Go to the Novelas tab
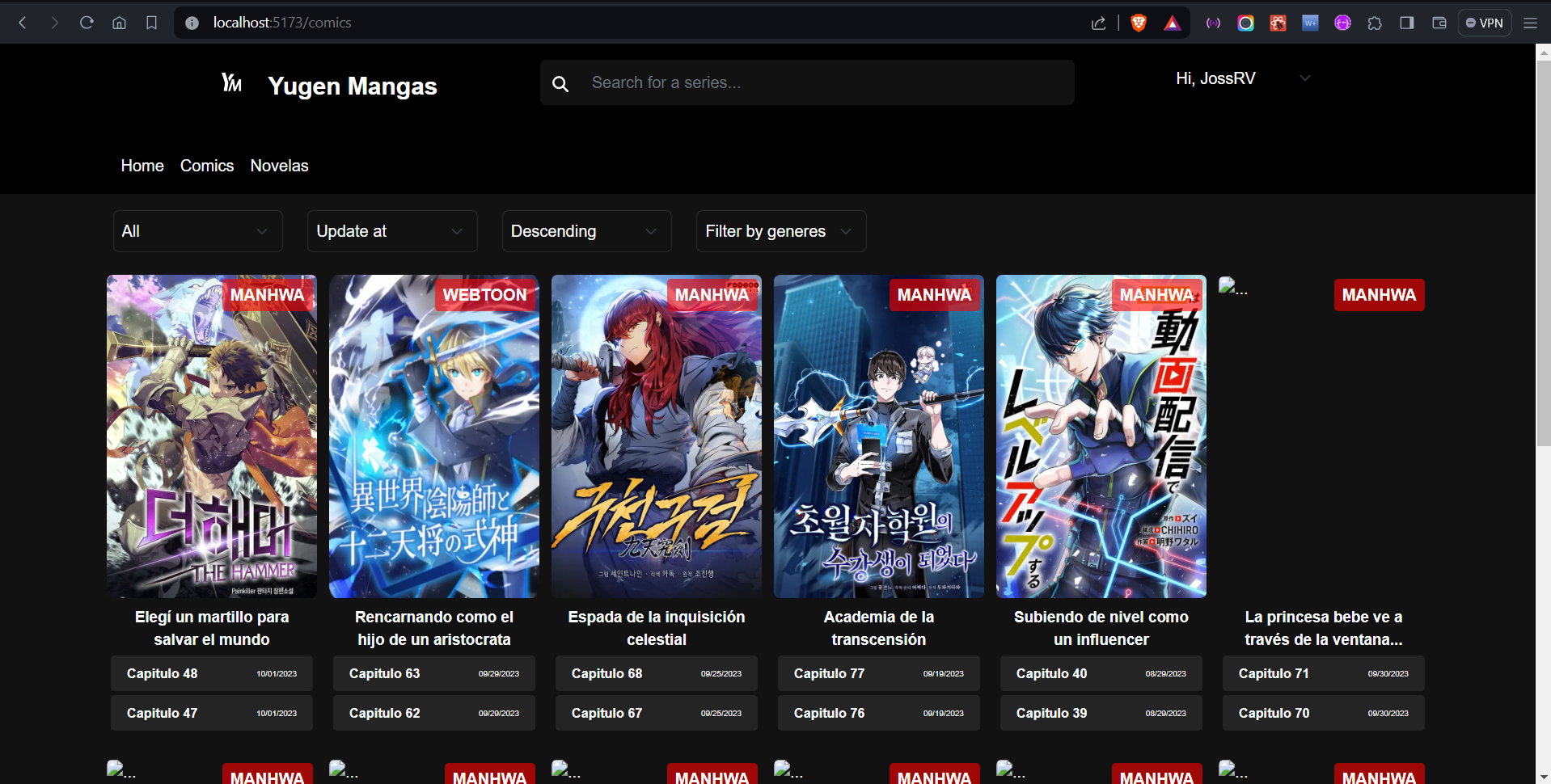The width and height of the screenshot is (1551, 784). (x=279, y=166)
